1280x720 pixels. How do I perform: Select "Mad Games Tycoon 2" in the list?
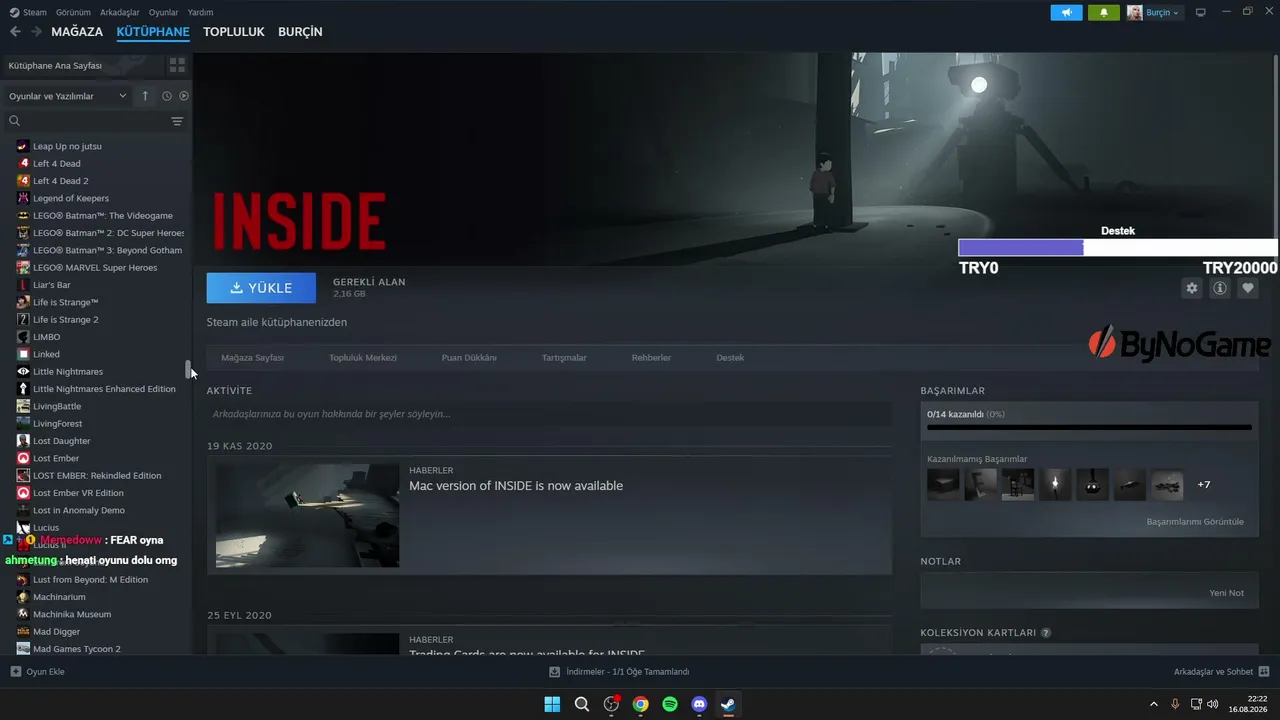(x=77, y=649)
